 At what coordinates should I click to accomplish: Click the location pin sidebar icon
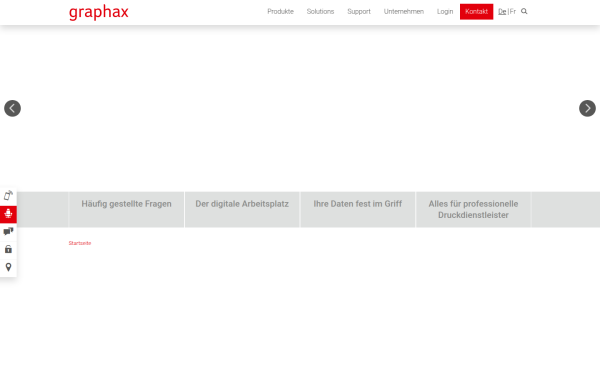coord(8,267)
